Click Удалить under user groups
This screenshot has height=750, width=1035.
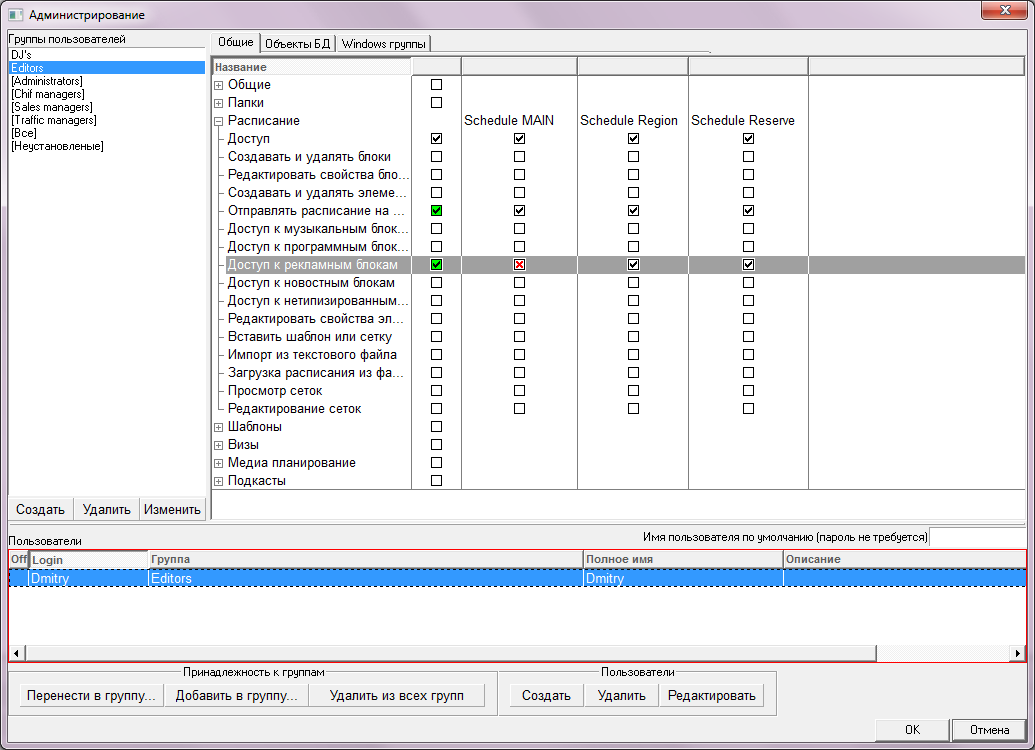[x=106, y=510]
